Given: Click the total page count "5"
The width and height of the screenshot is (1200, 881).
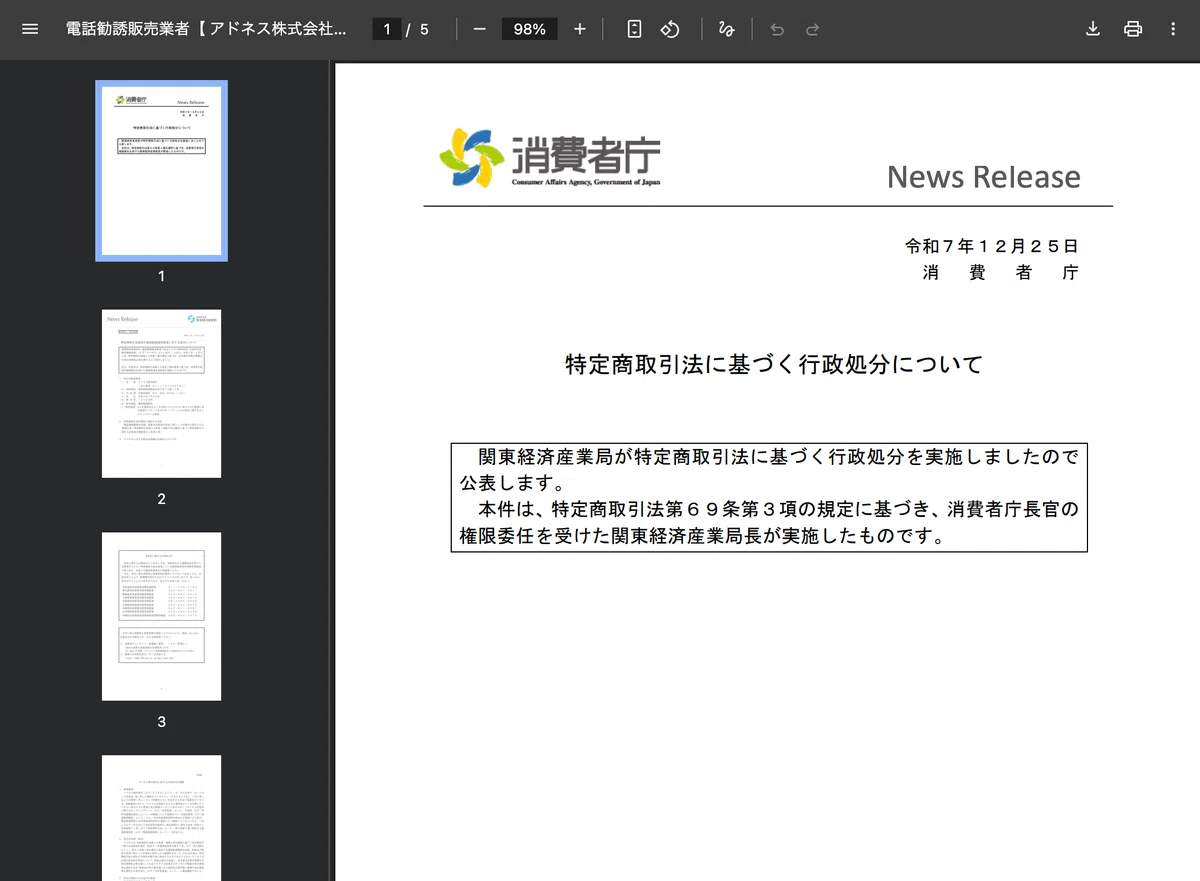Looking at the screenshot, I should [424, 29].
